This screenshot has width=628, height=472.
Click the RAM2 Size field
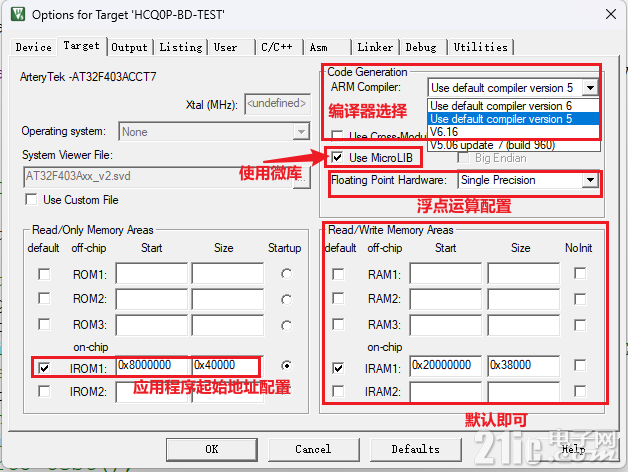tap(523, 299)
